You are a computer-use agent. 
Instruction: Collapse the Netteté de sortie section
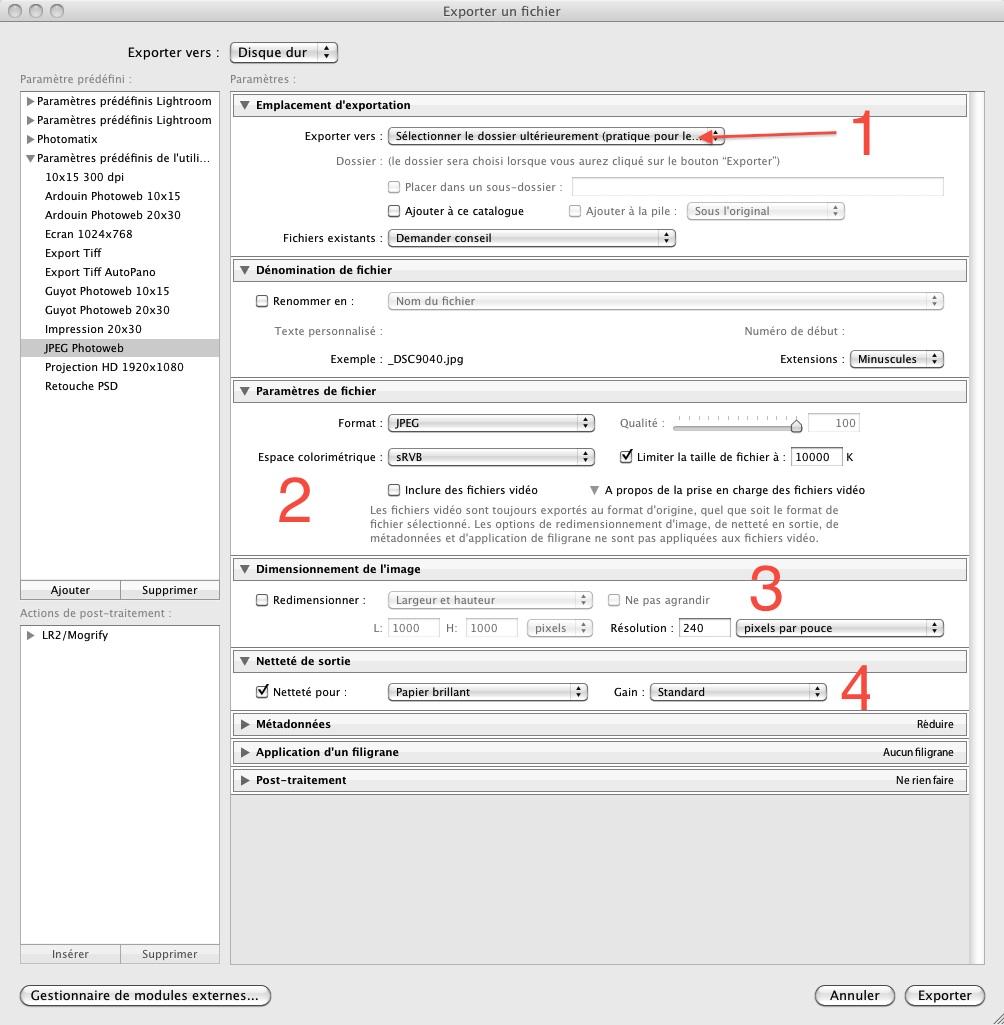pos(244,661)
